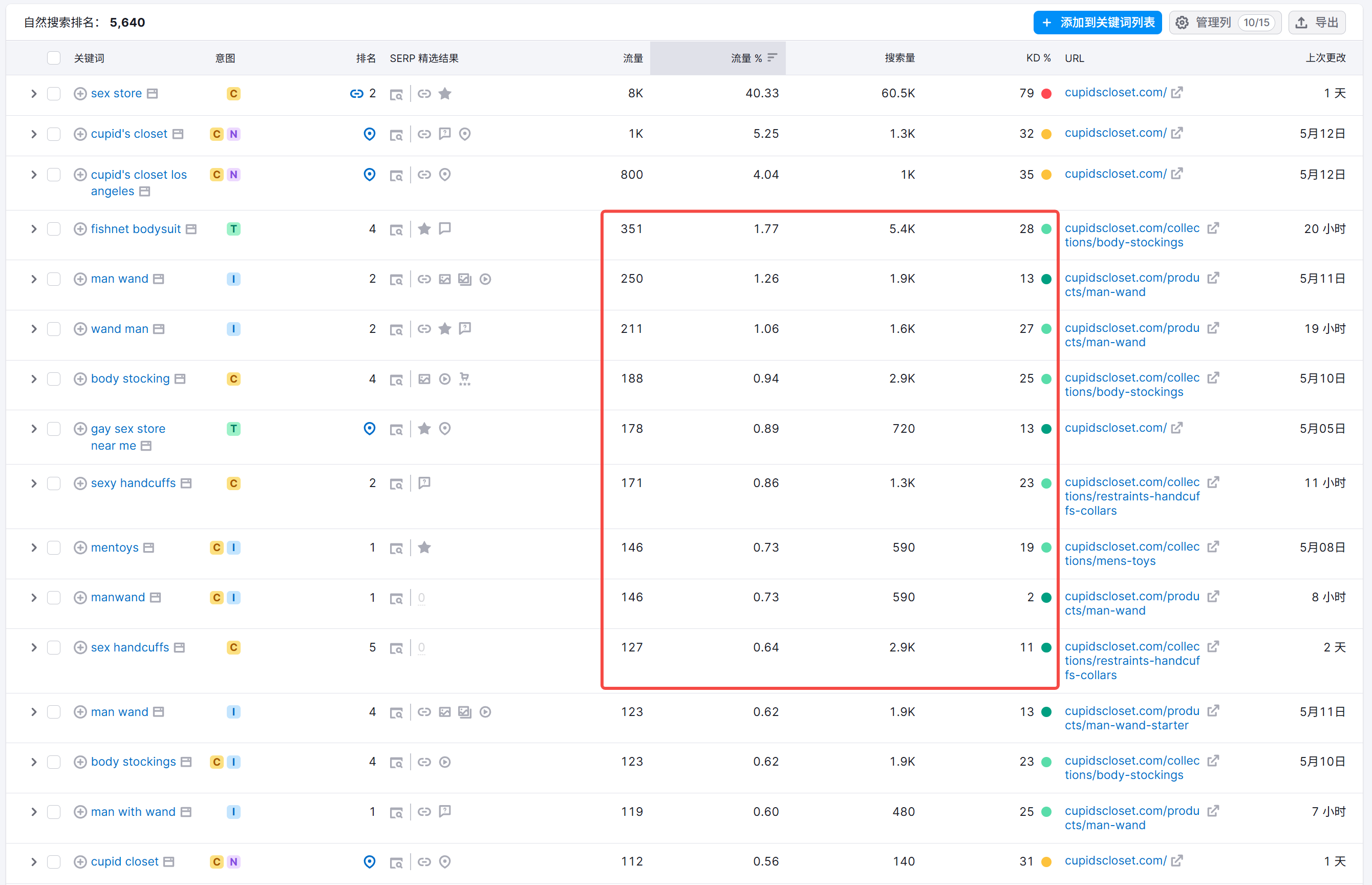Open the man with wand keyword link
1372x885 pixels.
[133, 812]
